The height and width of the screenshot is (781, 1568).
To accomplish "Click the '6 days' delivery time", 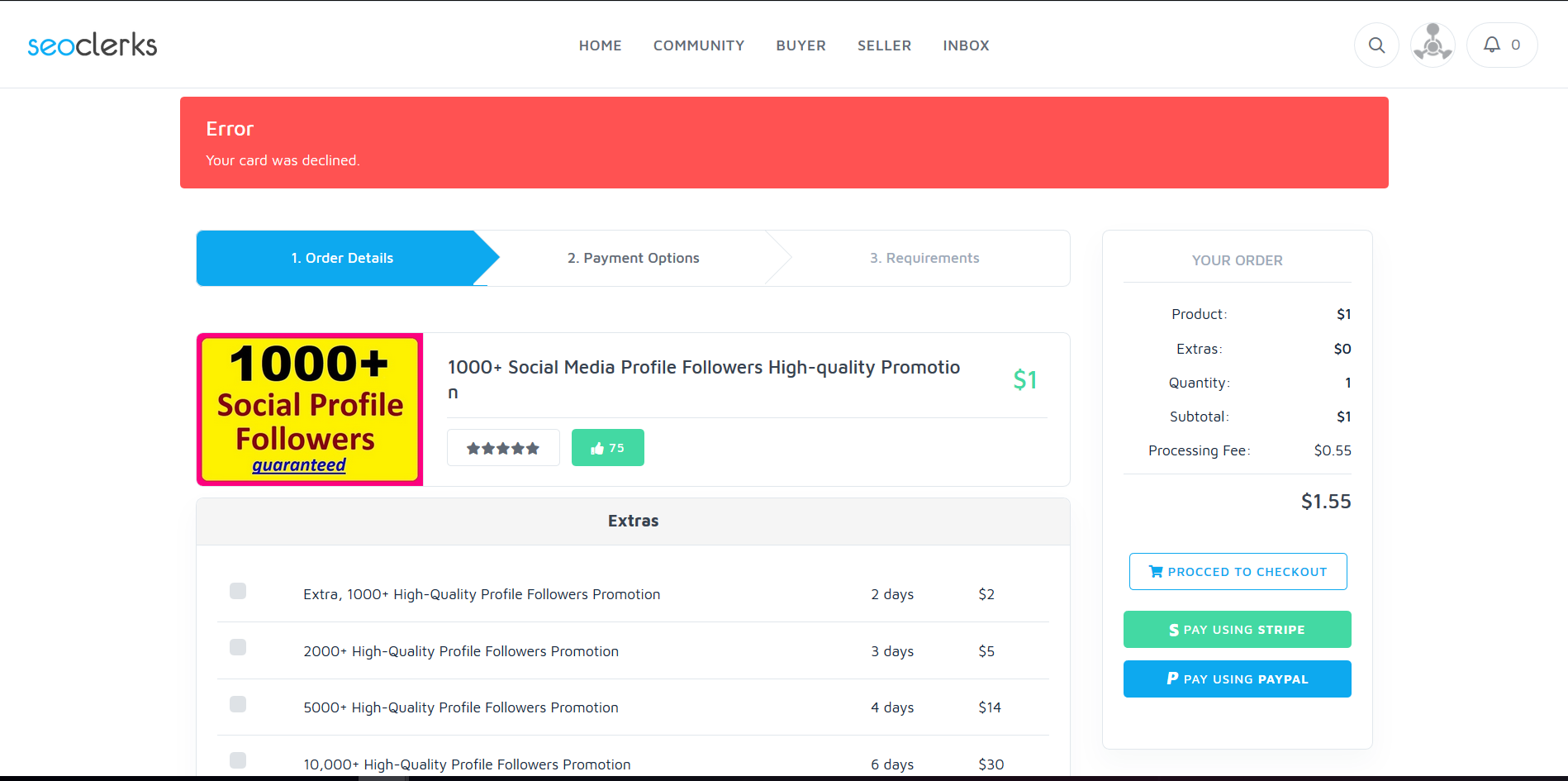I will pos(892,764).
